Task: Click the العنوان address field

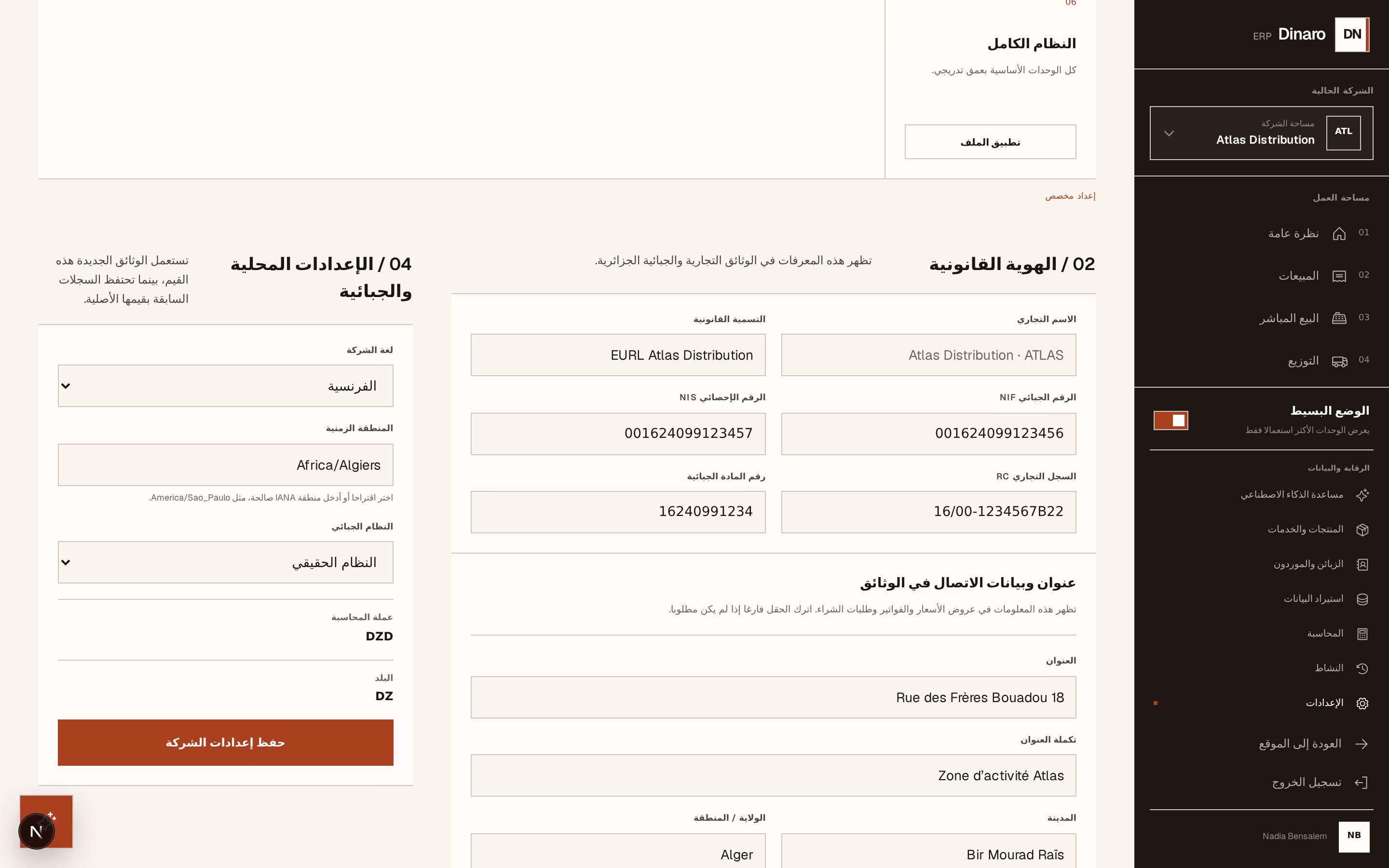Action: pos(773,697)
